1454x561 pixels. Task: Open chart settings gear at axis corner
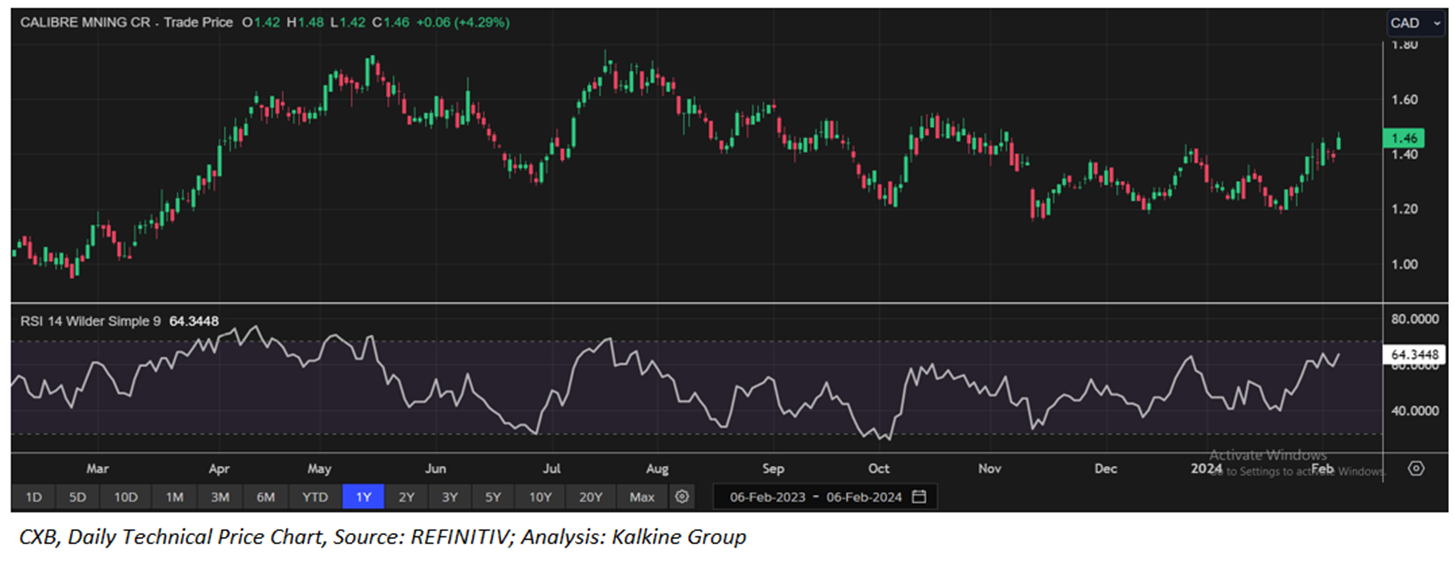[1416, 468]
